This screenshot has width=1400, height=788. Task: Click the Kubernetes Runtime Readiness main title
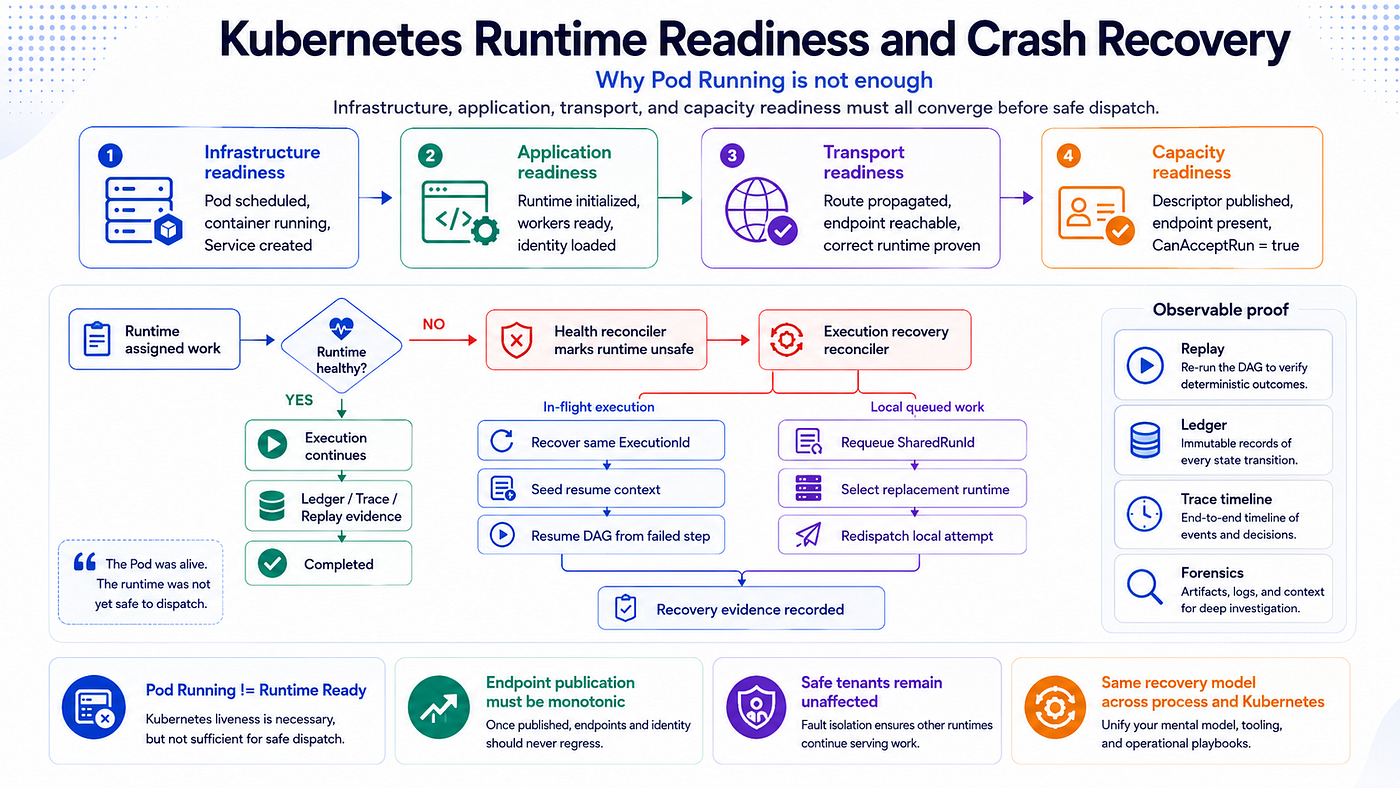pos(754,40)
